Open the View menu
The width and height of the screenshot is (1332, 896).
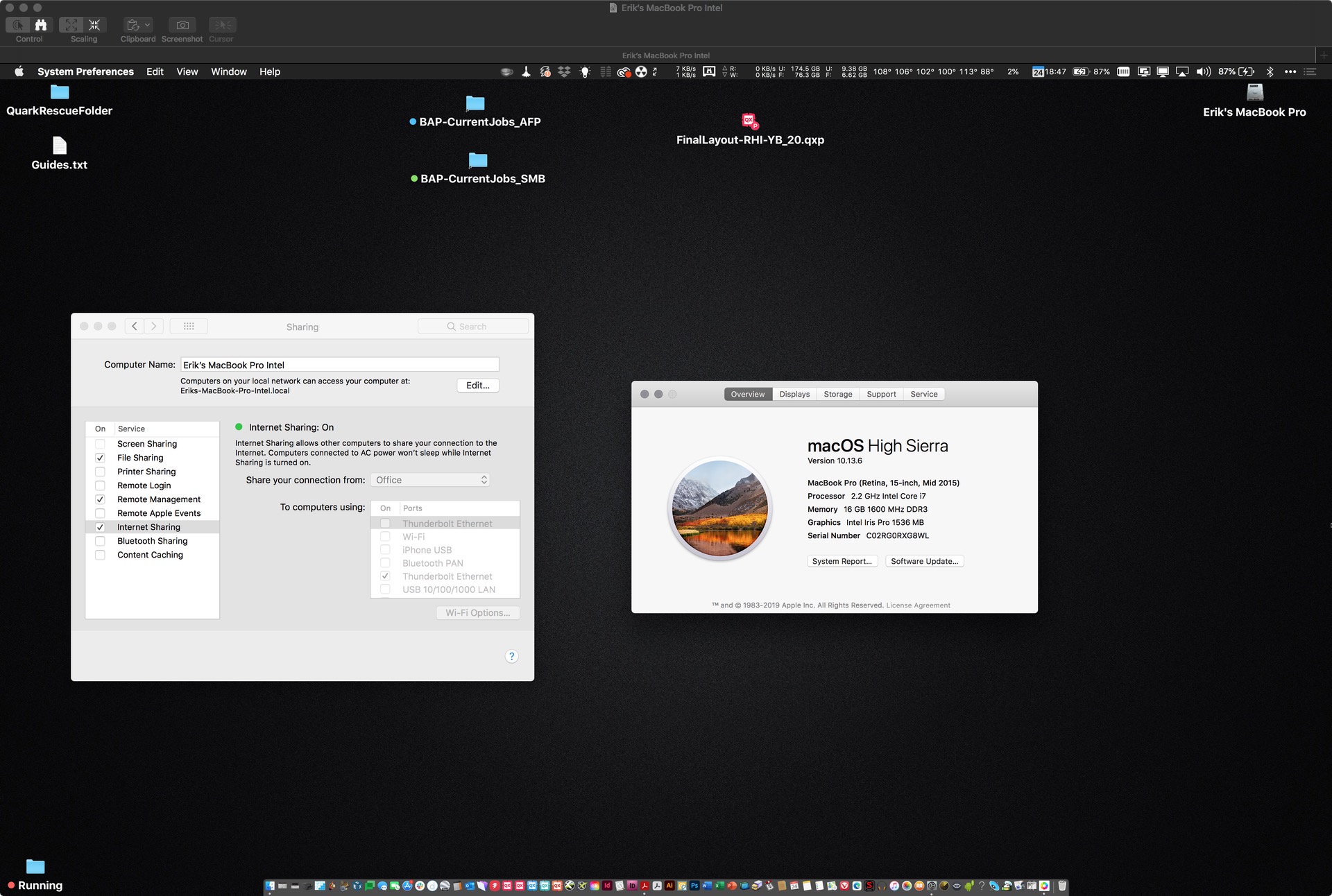point(187,71)
